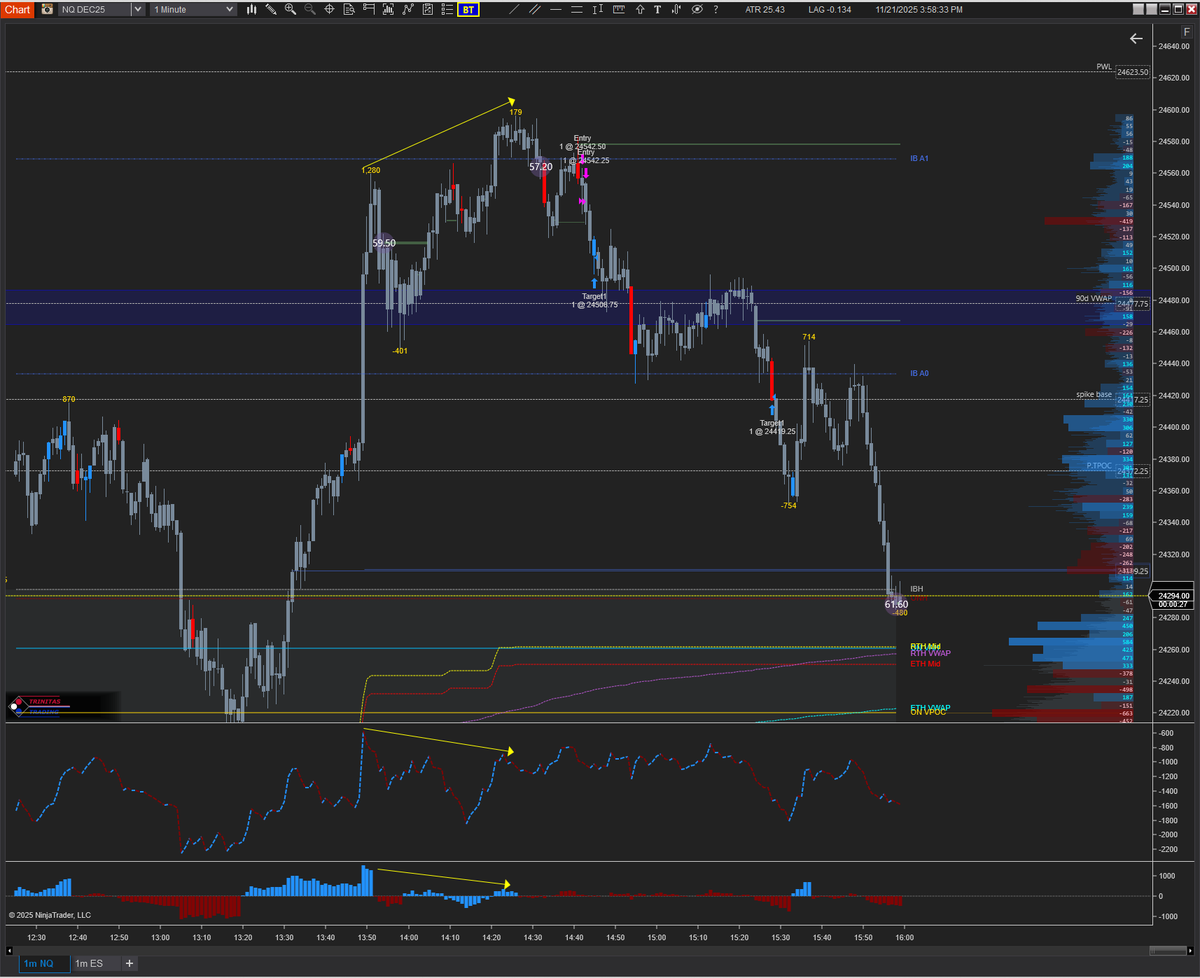Click the white left arrow on chart

point(1136,38)
